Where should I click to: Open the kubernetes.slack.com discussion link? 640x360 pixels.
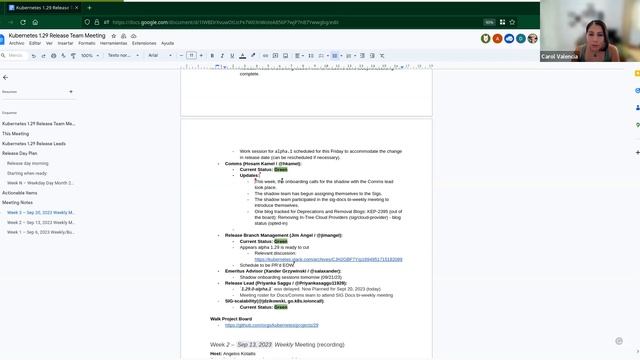(328, 259)
